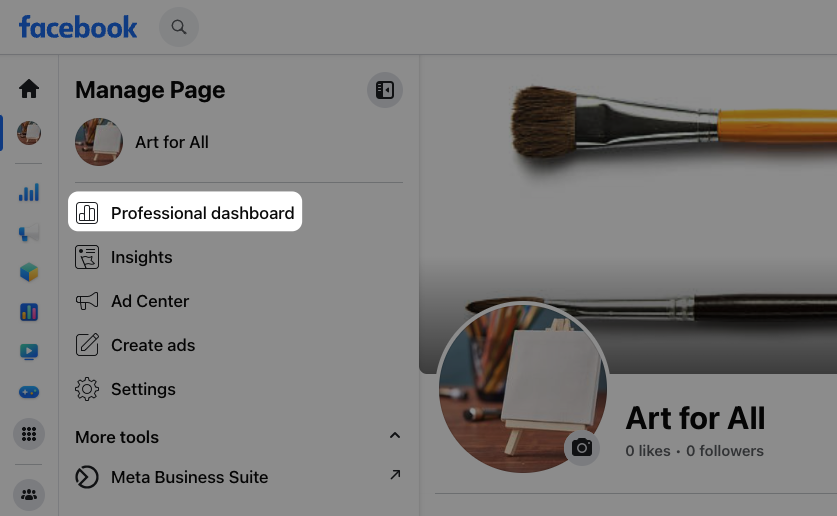The image size is (837, 516).
Task: Open Insights in Manage Page
Action: tap(141, 257)
